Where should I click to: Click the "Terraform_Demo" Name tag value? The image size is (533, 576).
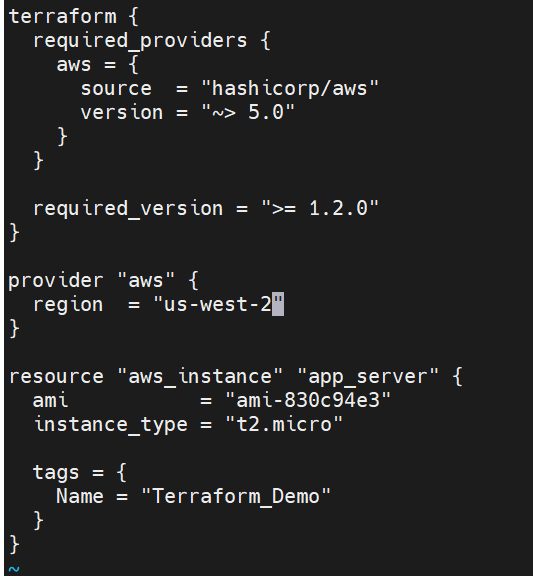click(236, 496)
